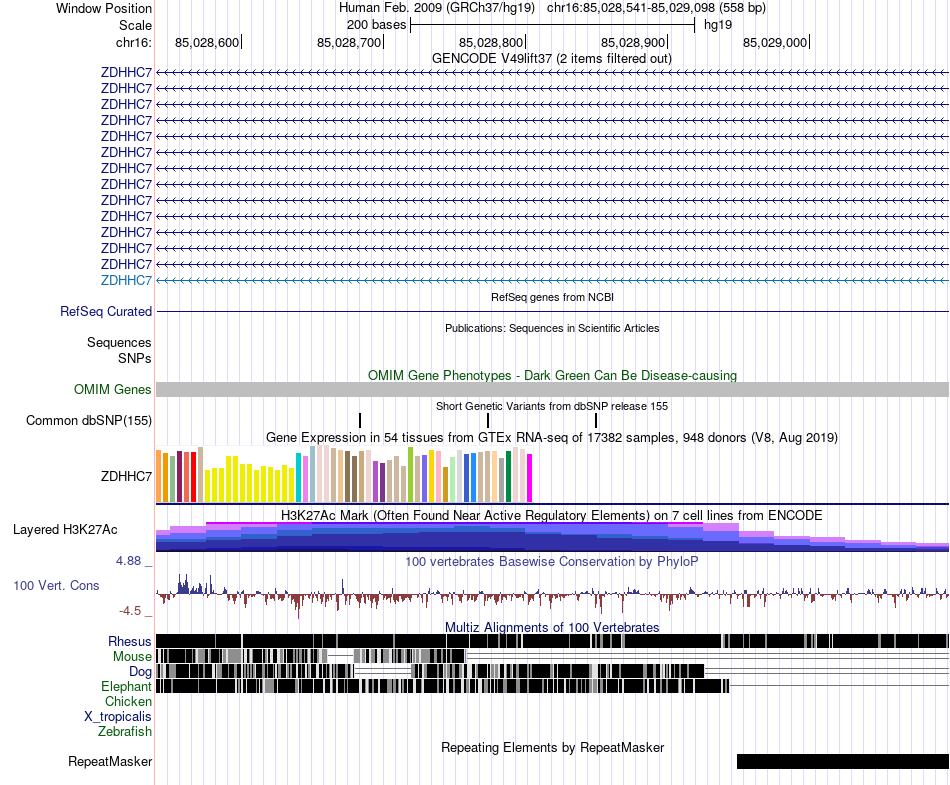Click the light-blue ZDHHC7 intron arrow line
950x785 pixels.
coord(553,280)
